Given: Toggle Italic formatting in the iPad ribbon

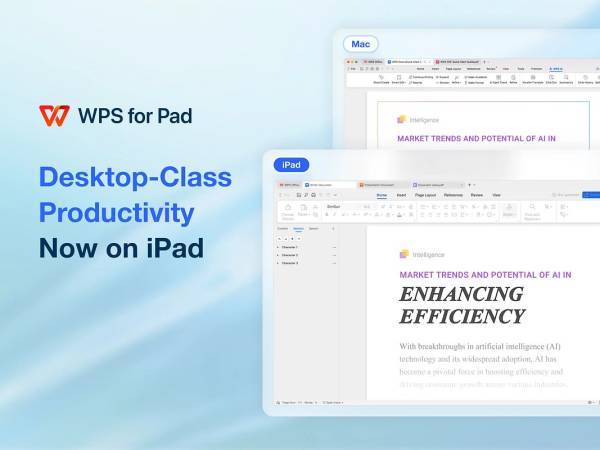Looking at the screenshot, I should 334,214.
